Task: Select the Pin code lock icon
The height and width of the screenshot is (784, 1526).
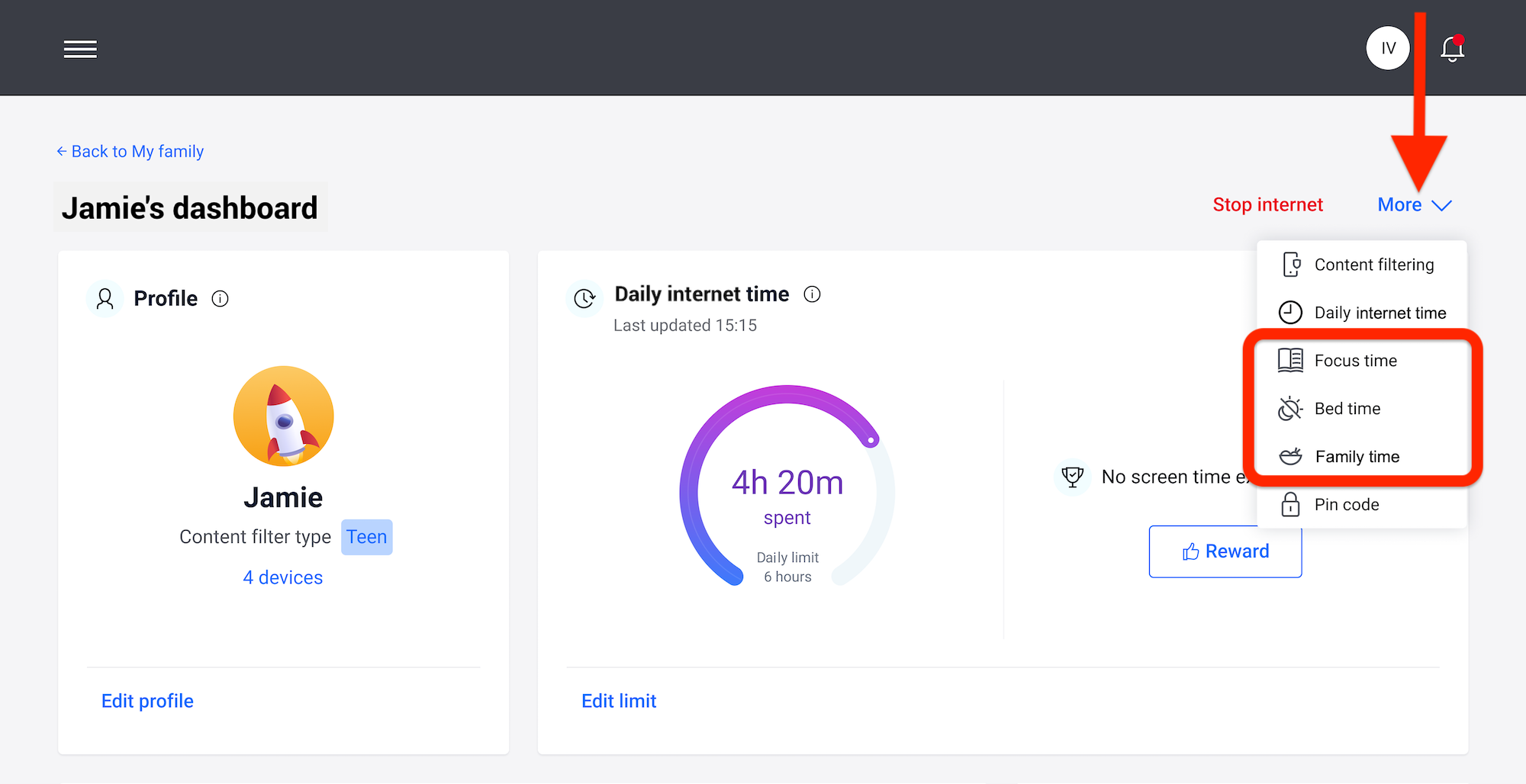Action: pos(1289,504)
